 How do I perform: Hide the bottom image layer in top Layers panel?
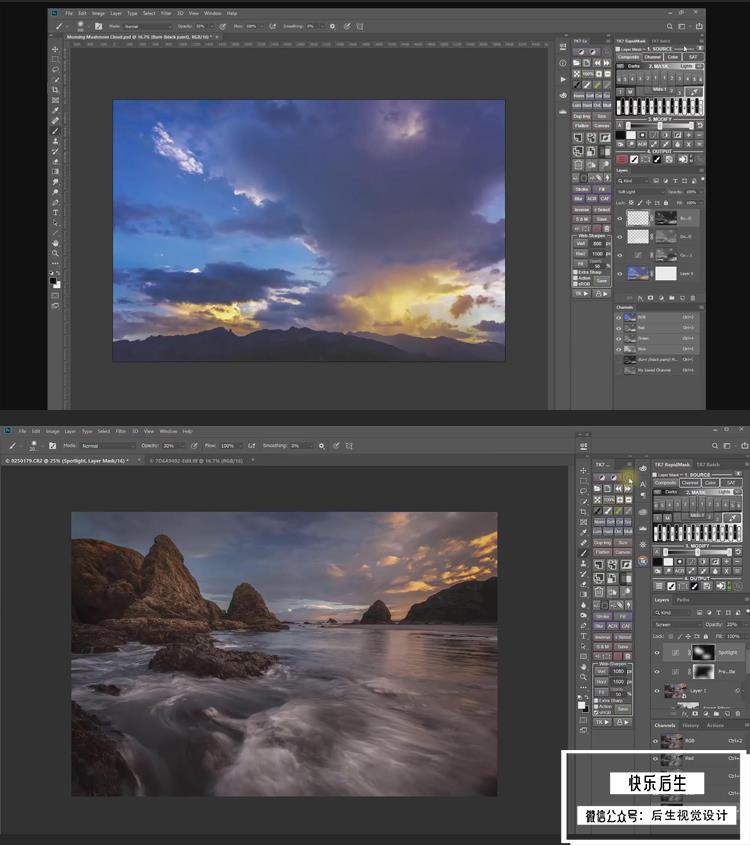(620, 274)
